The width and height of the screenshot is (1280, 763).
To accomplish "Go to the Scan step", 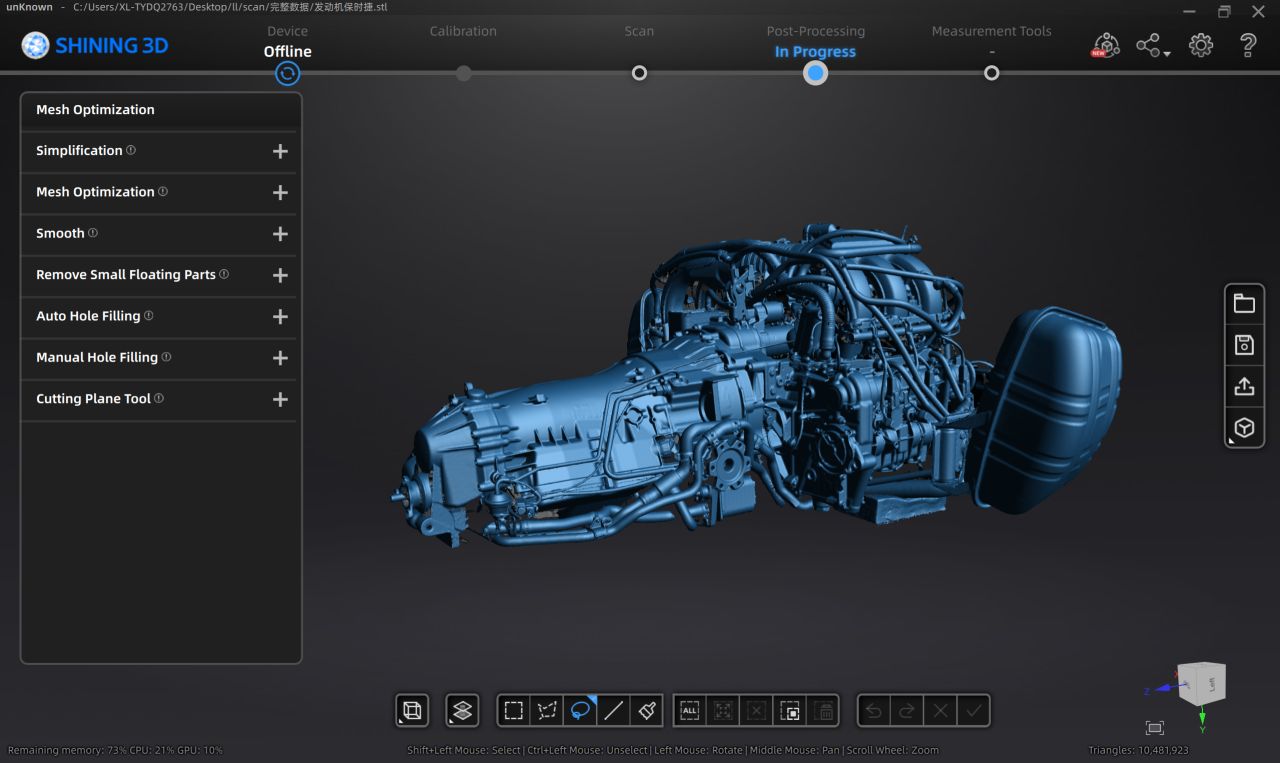I will tap(639, 31).
